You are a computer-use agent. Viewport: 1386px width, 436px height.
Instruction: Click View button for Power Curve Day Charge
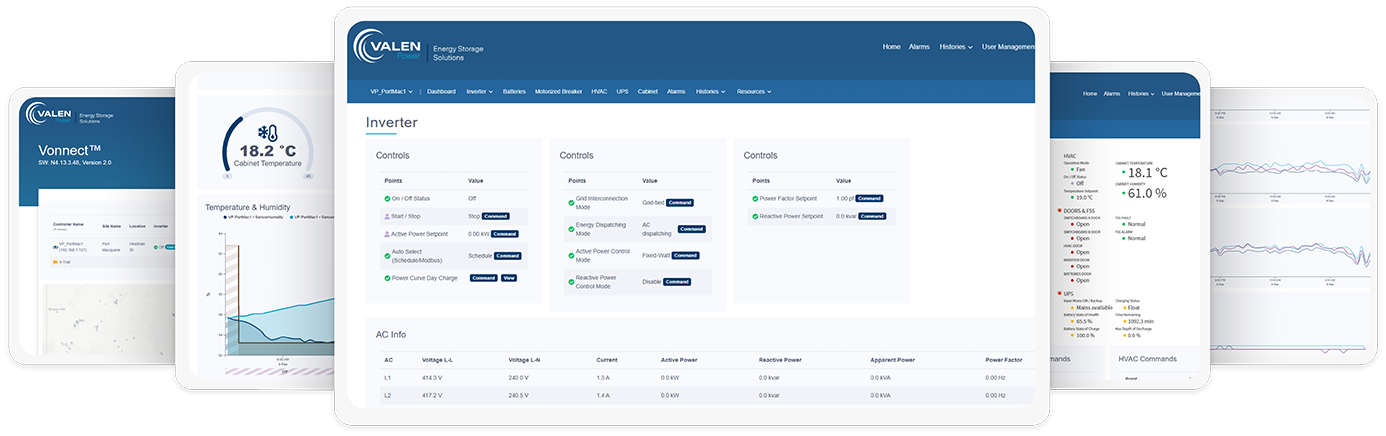pyautogui.click(x=508, y=278)
